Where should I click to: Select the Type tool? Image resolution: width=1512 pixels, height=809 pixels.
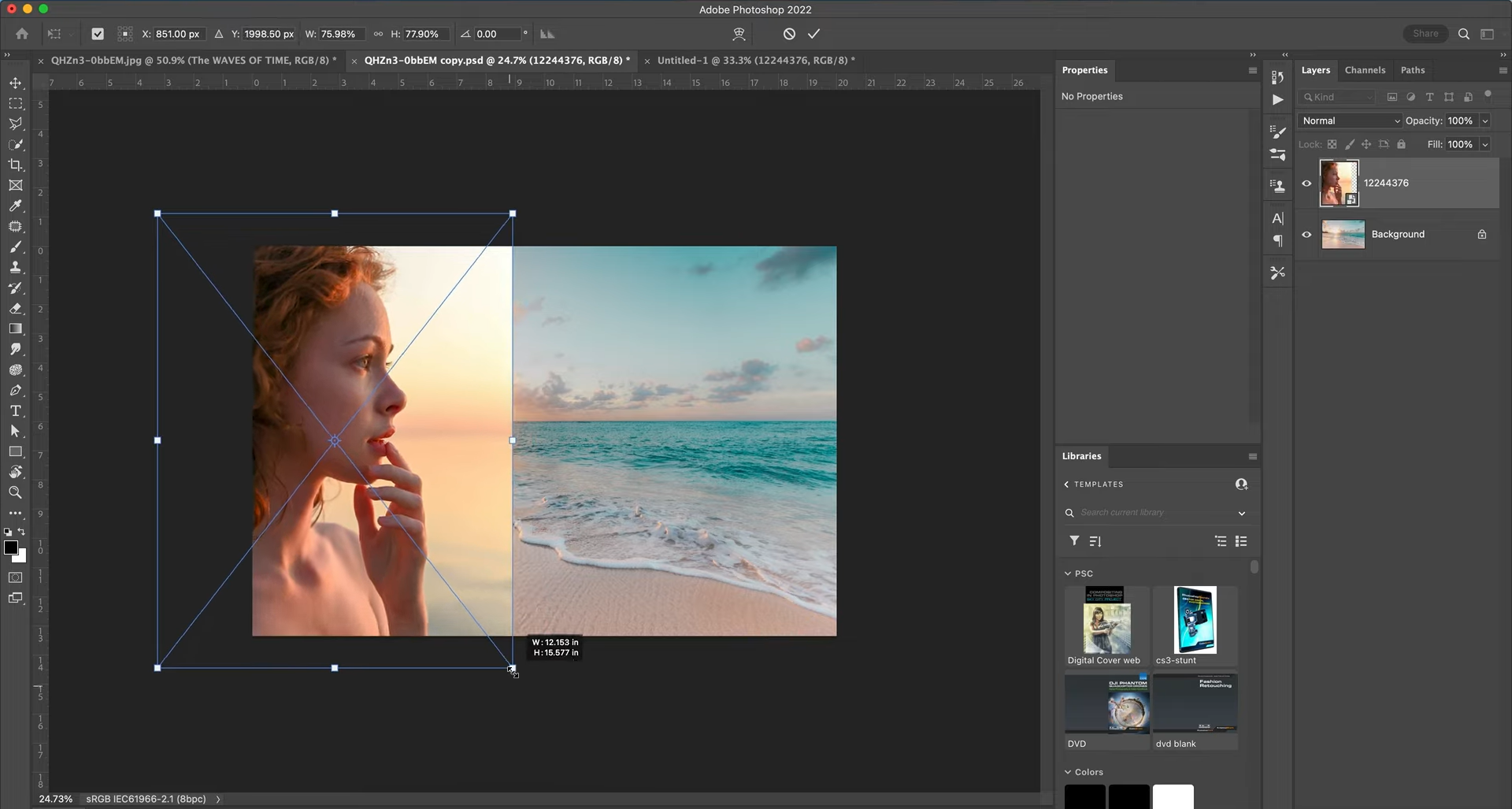(16, 410)
